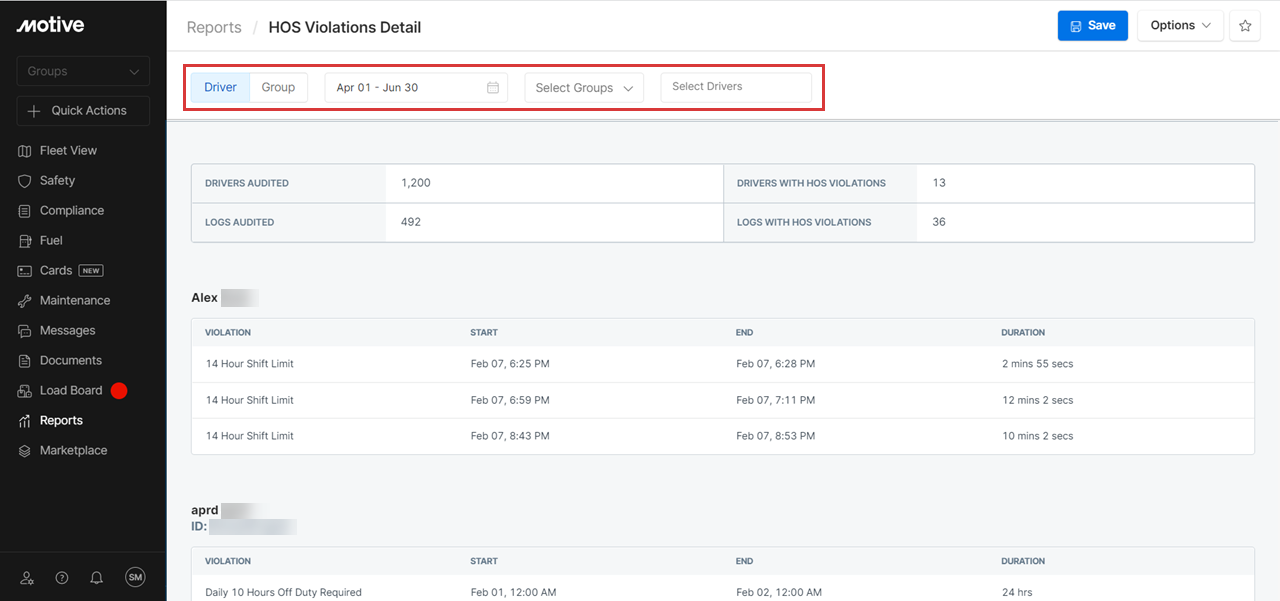Click the Safety shield icon
The width and height of the screenshot is (1280, 601).
coord(25,181)
